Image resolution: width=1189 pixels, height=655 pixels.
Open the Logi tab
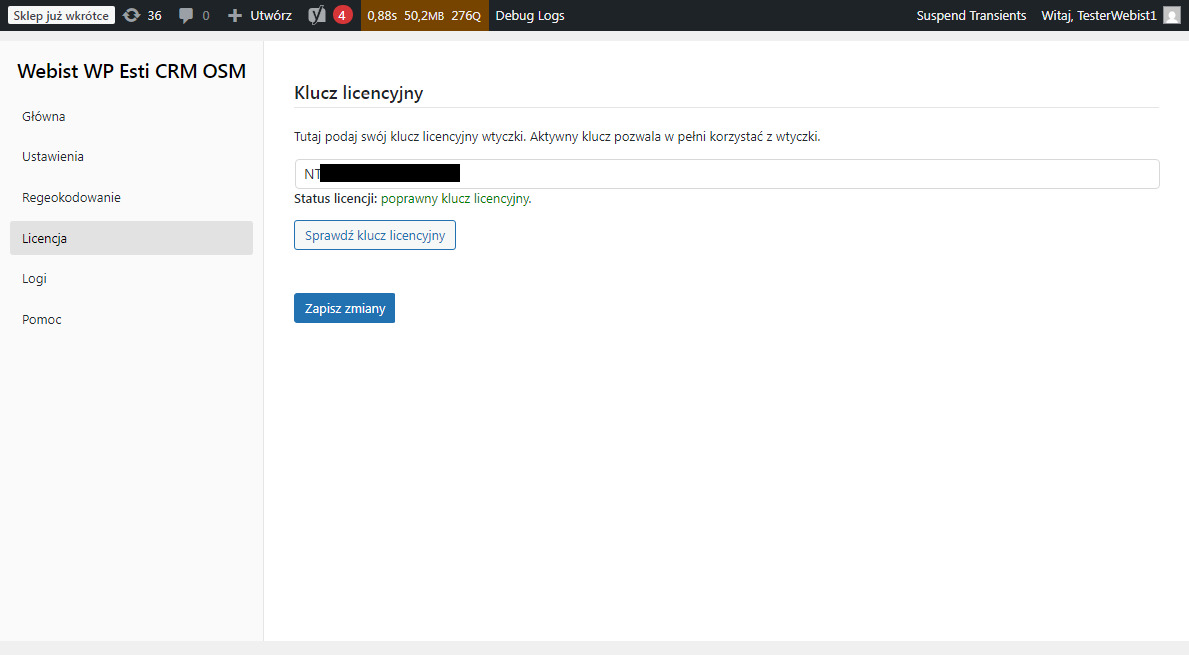35,279
